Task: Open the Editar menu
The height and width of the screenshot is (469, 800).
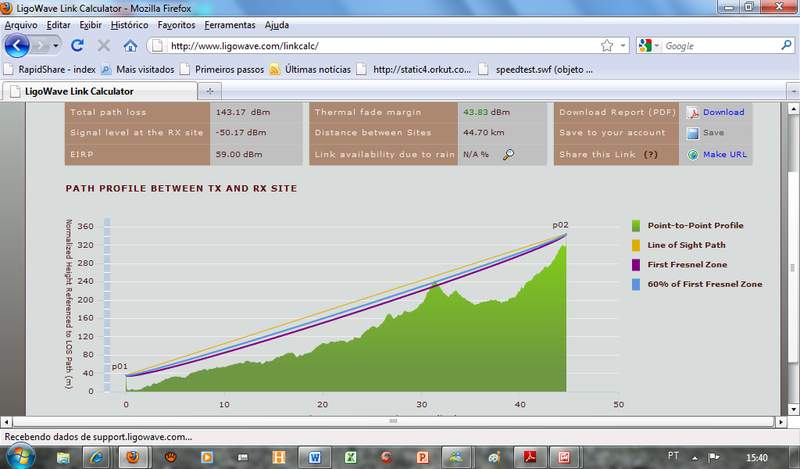Action: [x=58, y=25]
